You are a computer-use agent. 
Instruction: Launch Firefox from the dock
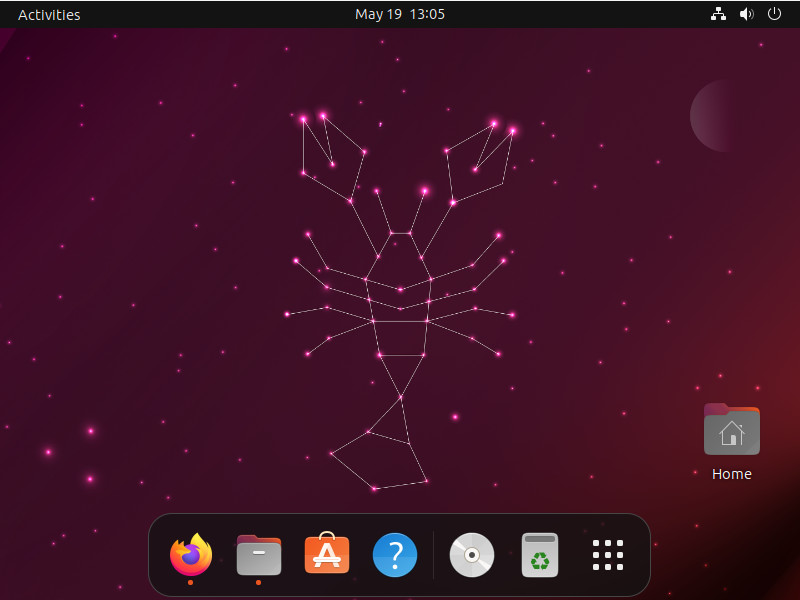pos(190,554)
